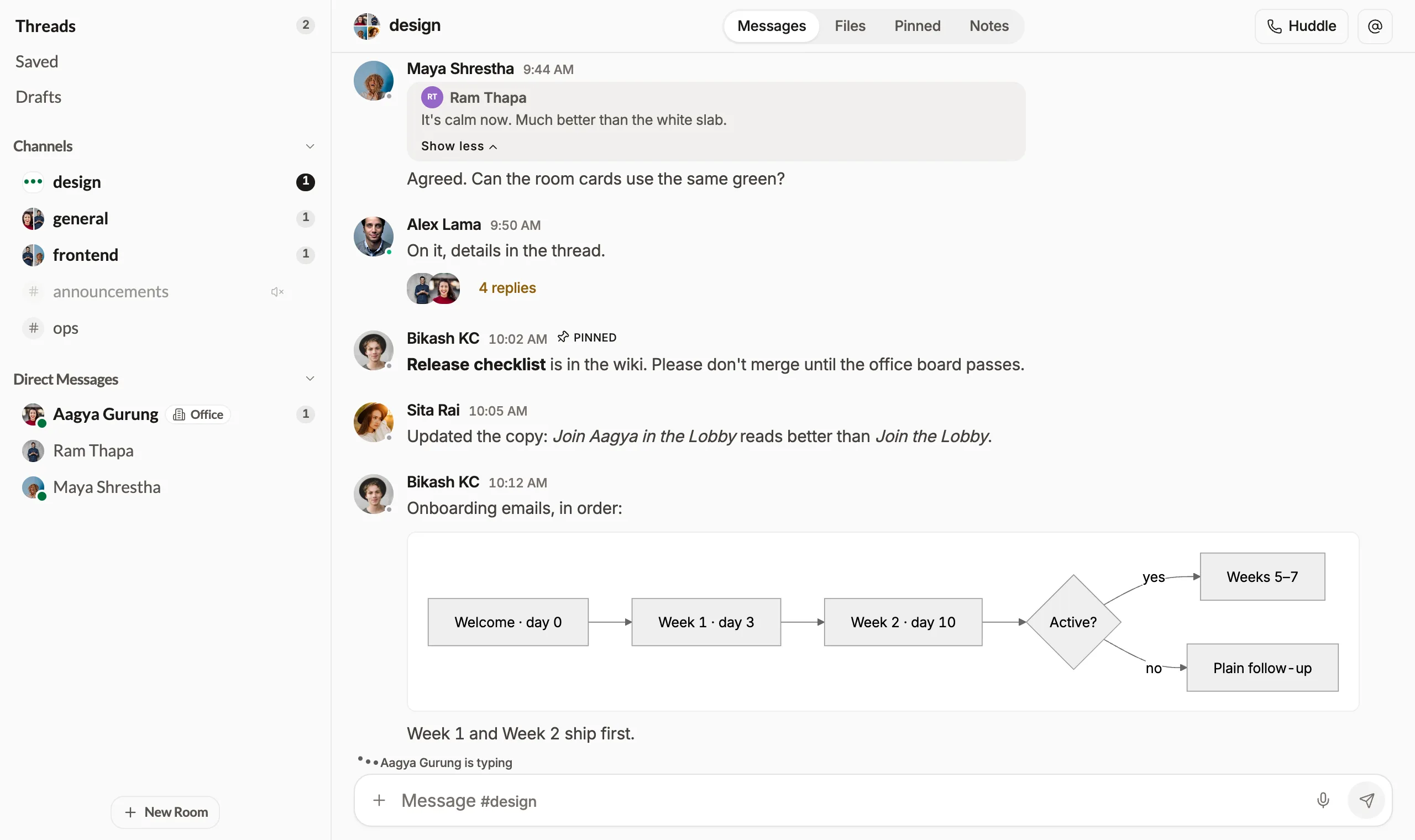The image size is (1415, 840).
Task: Click Maya Shrestha's message avatar
Action: coord(373,80)
